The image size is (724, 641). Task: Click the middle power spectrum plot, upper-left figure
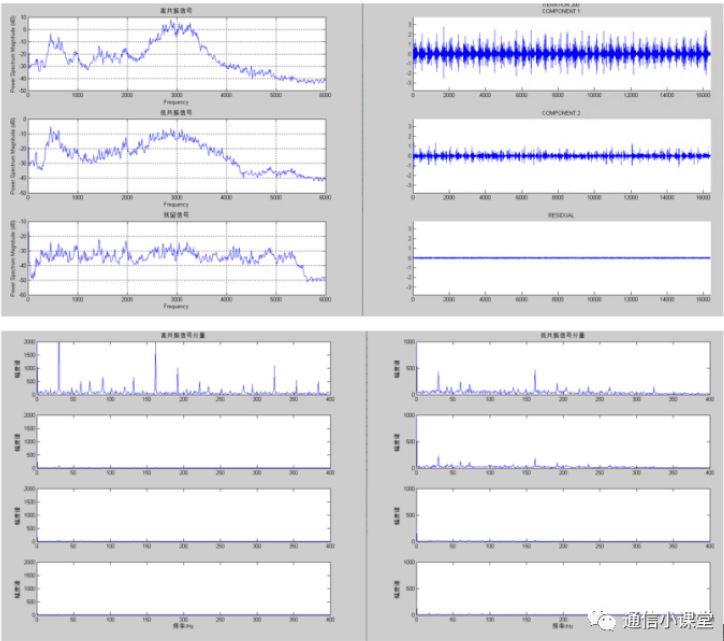[176, 154]
